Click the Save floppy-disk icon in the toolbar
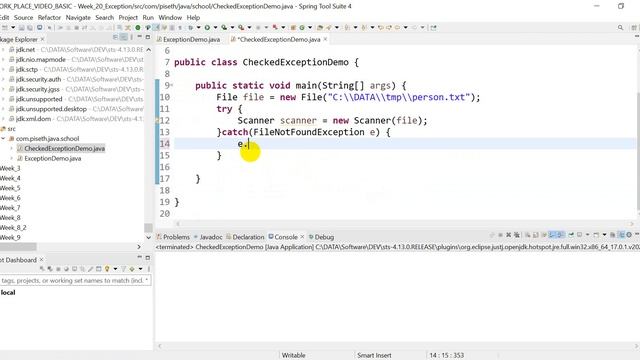Screen dimensions: 640x360 [x=21, y=28]
